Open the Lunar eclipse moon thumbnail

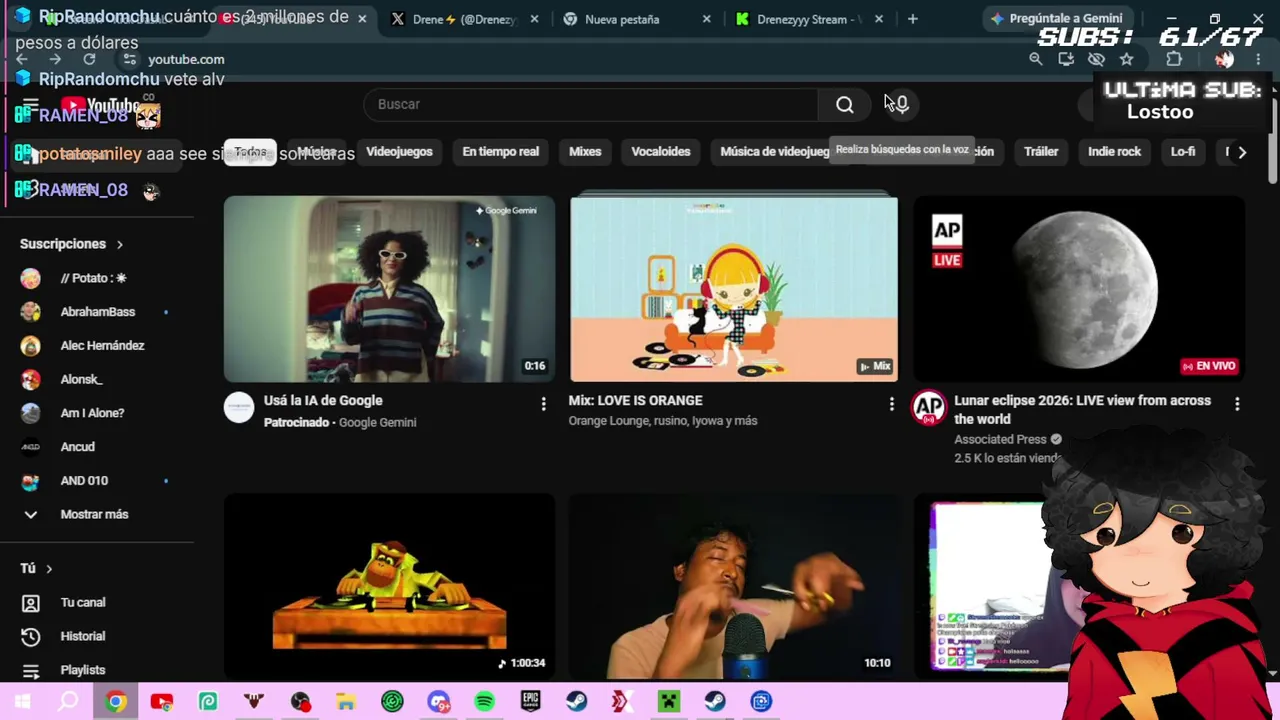[x=1079, y=290]
